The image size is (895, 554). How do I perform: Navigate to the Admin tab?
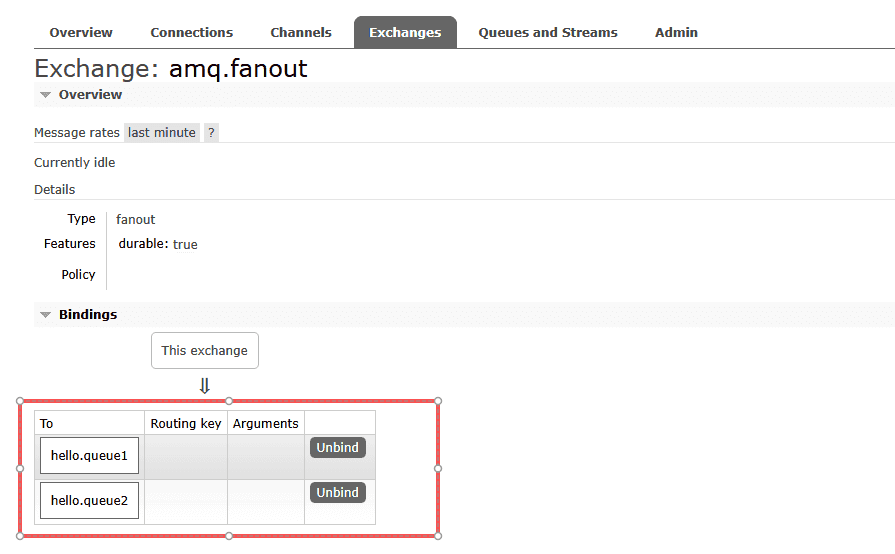pyautogui.click(x=676, y=33)
